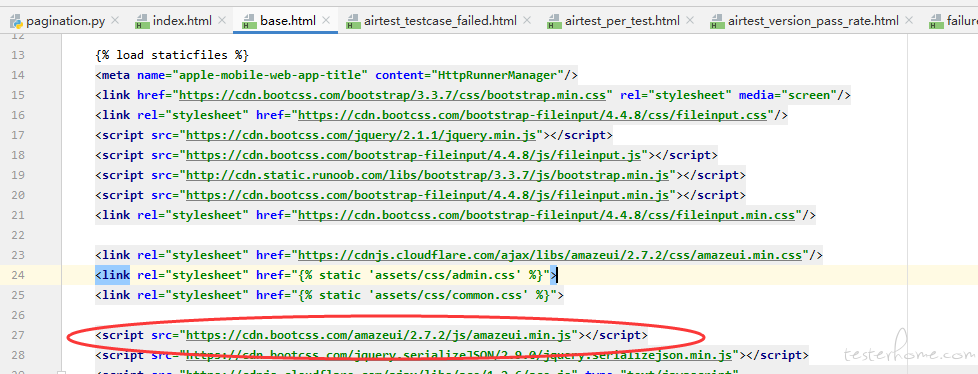Click line number 22 in the gutter
The image size is (978, 374).
[18, 235]
